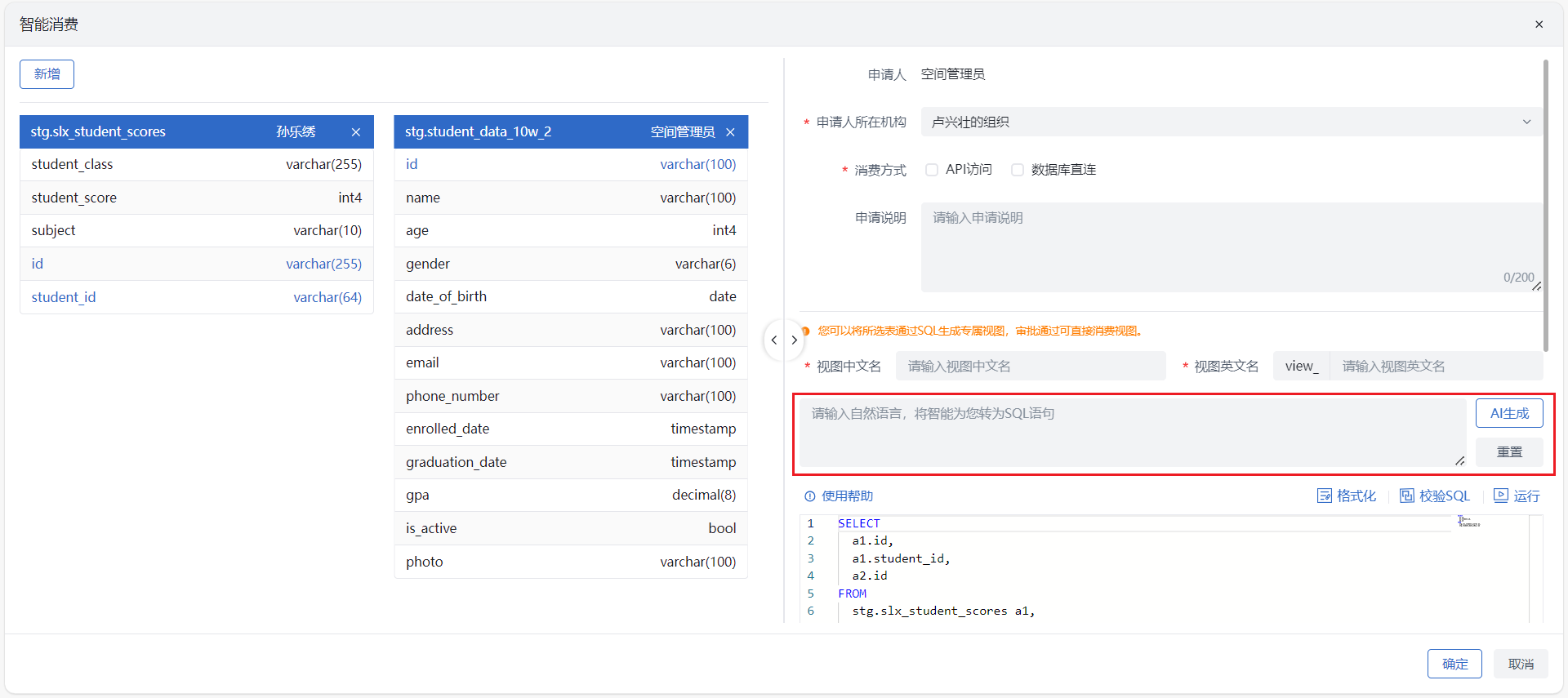
Task: Focus the 申请说明 text area
Action: click(1232, 247)
